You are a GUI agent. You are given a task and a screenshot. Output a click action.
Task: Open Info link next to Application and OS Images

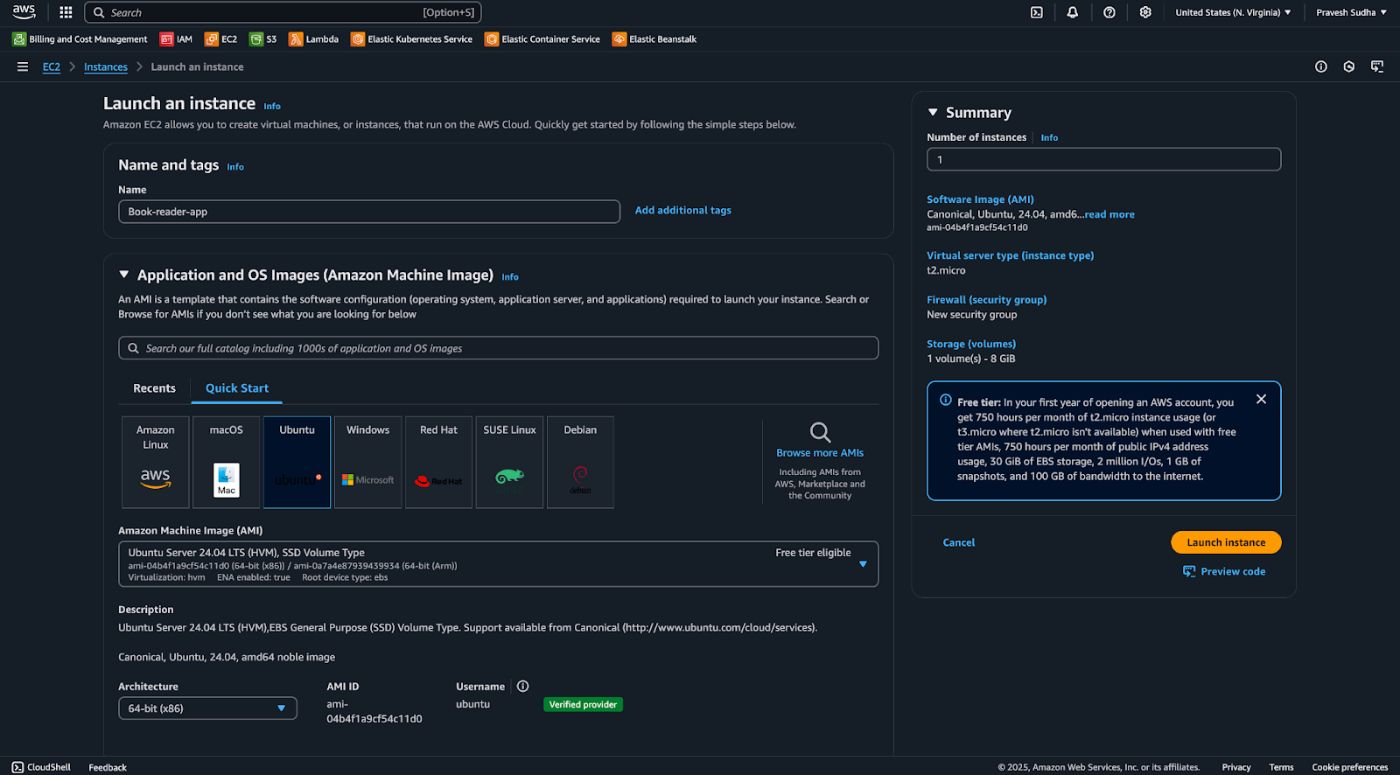coord(510,277)
